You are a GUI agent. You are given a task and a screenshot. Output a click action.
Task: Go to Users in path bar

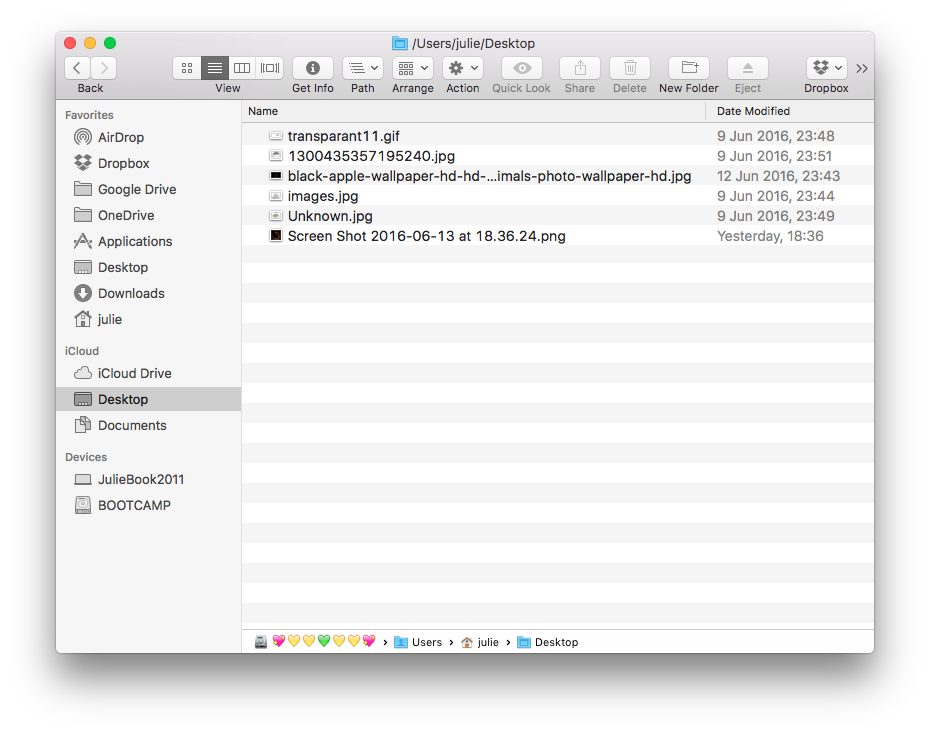418,642
